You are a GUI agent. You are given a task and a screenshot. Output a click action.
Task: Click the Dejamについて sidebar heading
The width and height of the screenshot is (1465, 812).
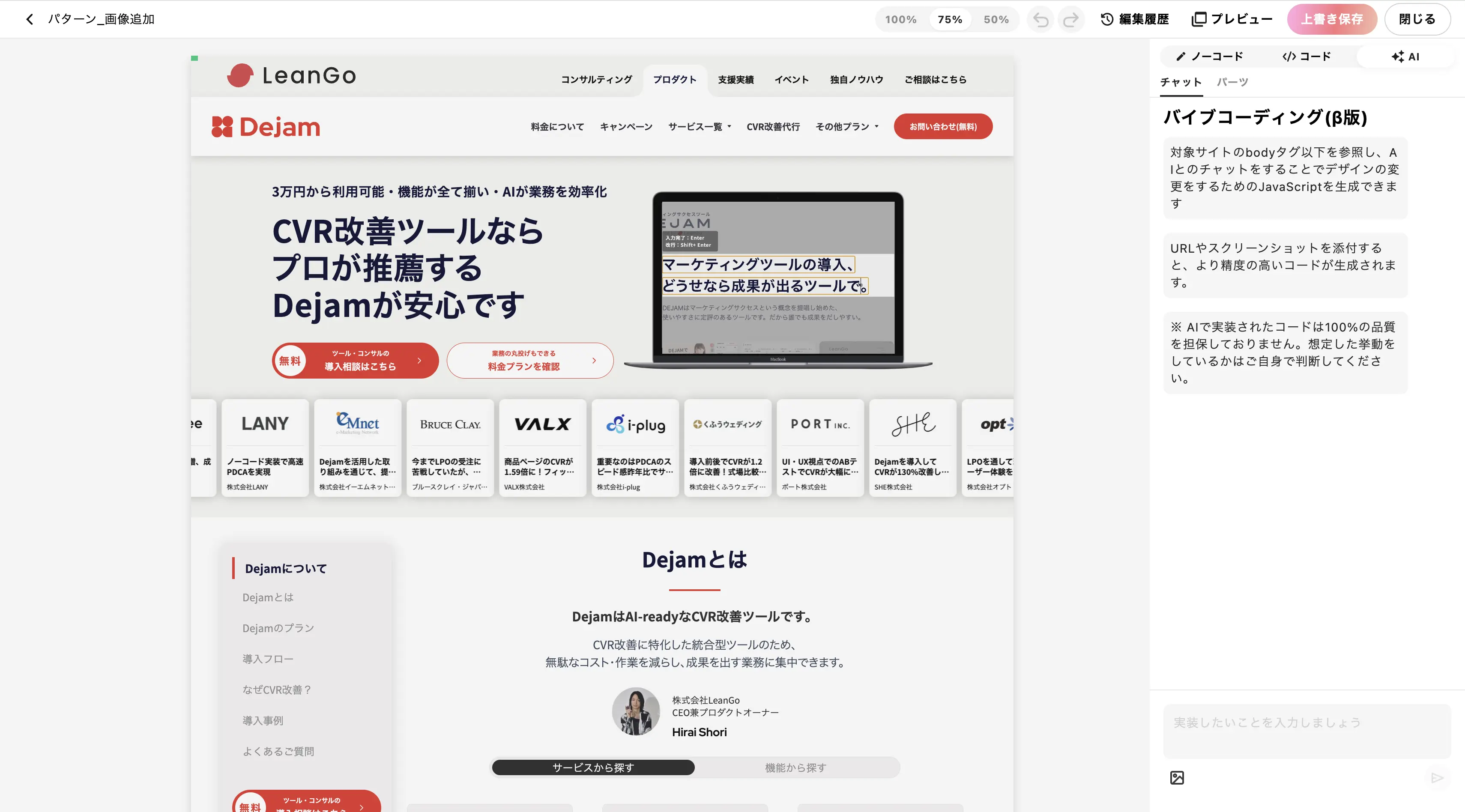pyautogui.click(x=285, y=568)
